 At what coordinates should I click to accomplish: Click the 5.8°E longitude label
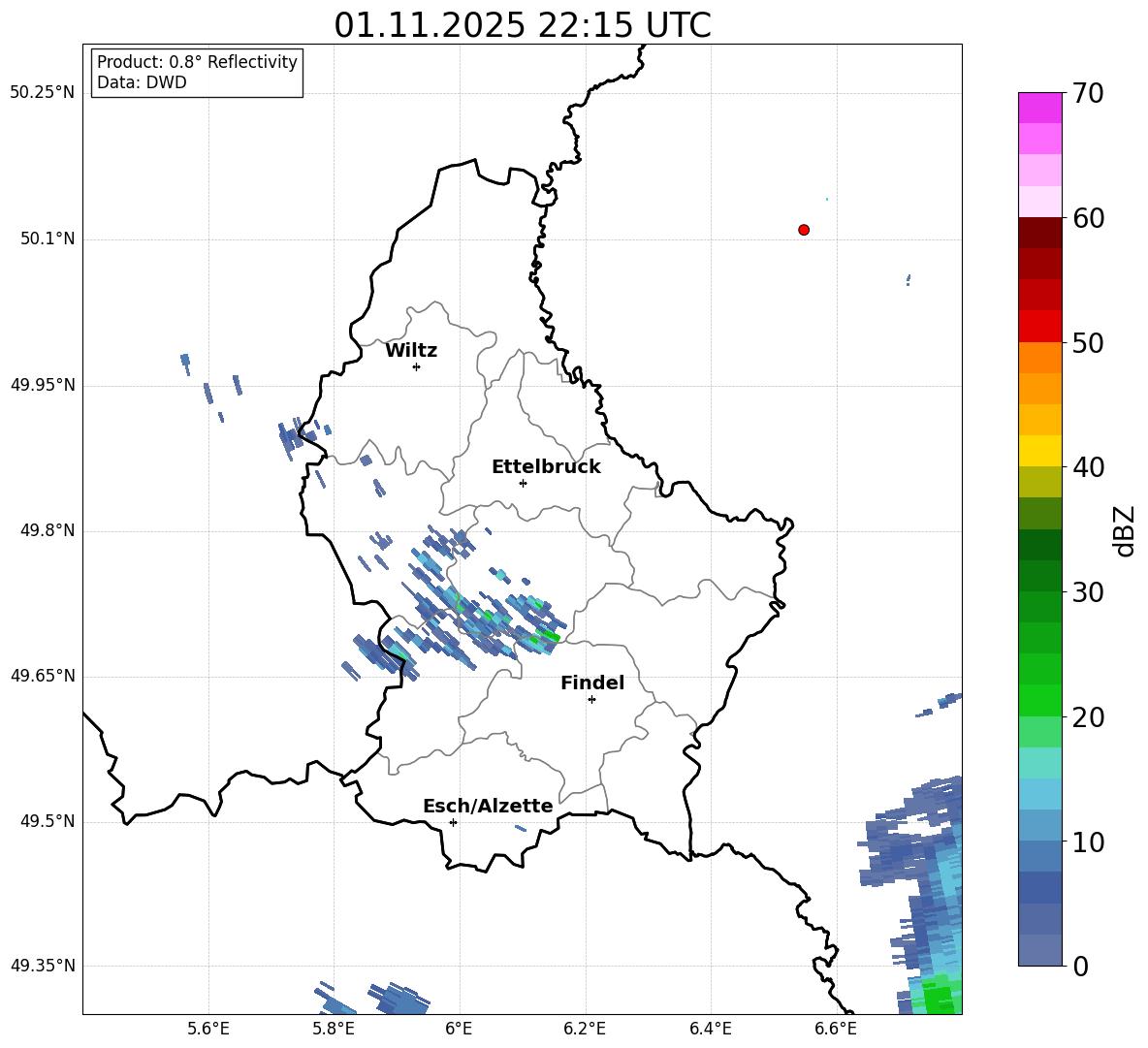click(x=334, y=1029)
